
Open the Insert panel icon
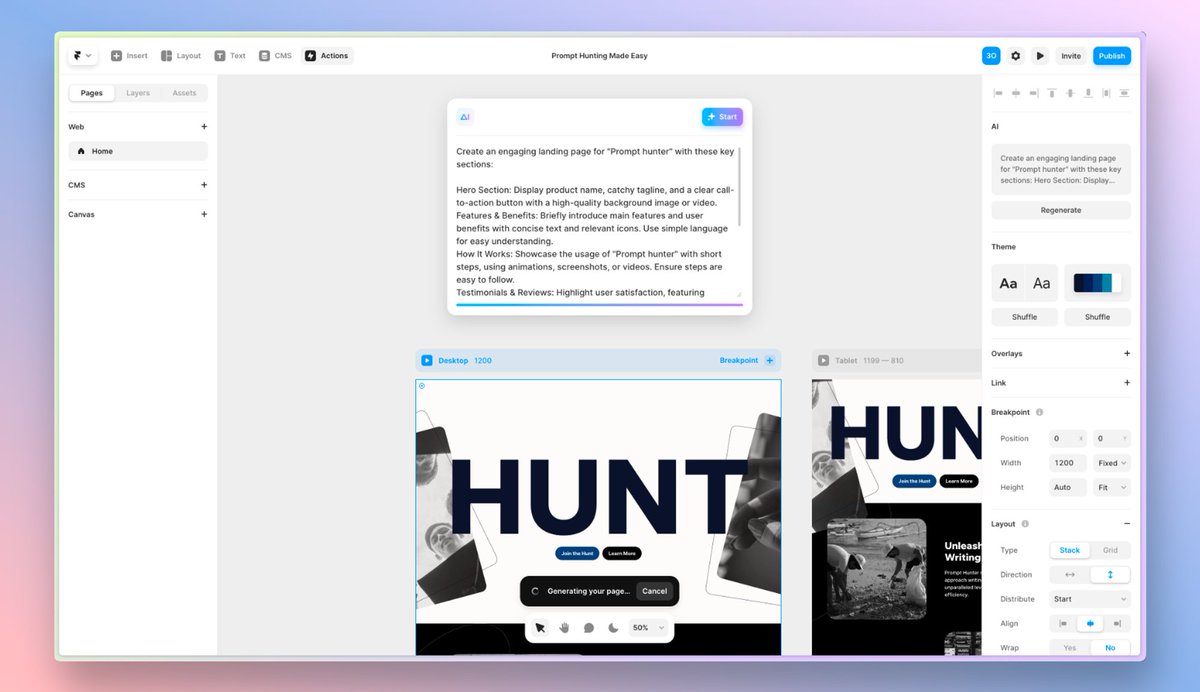click(x=119, y=55)
